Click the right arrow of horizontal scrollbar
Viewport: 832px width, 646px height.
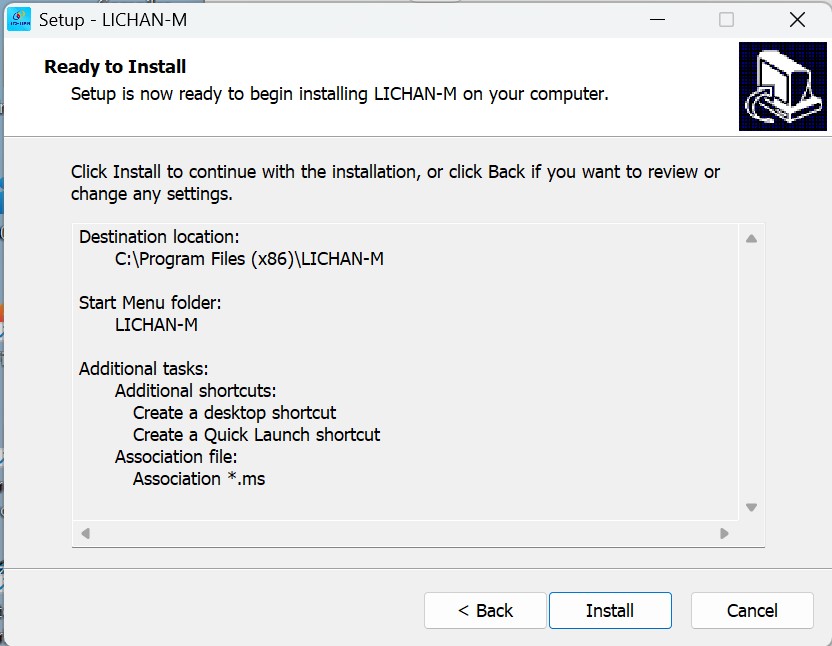pyautogui.click(x=724, y=533)
